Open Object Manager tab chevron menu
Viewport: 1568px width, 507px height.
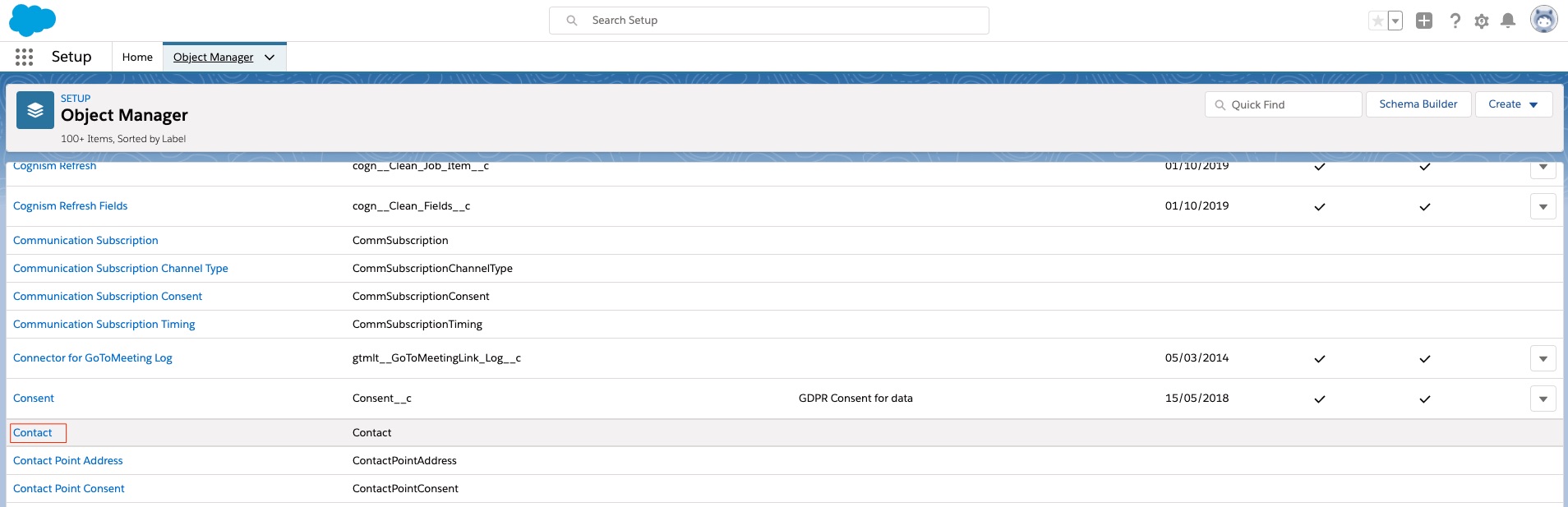pos(270,58)
